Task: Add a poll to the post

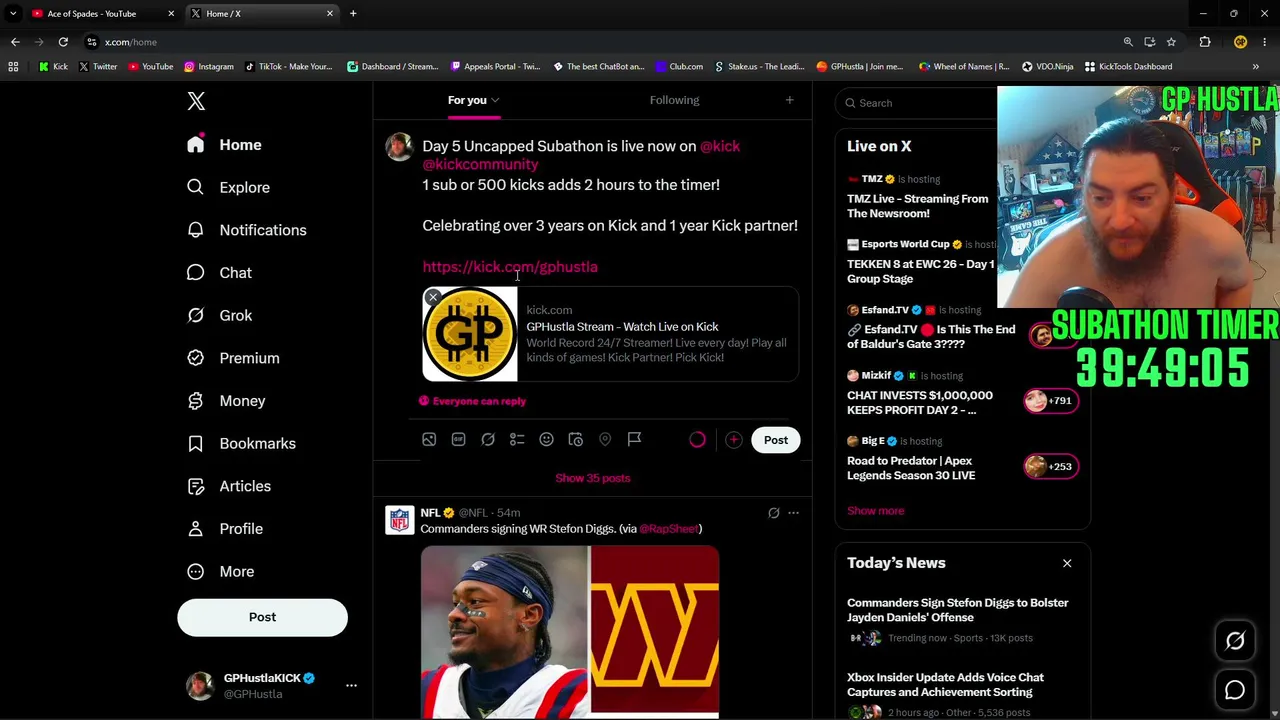Action: 517,439
